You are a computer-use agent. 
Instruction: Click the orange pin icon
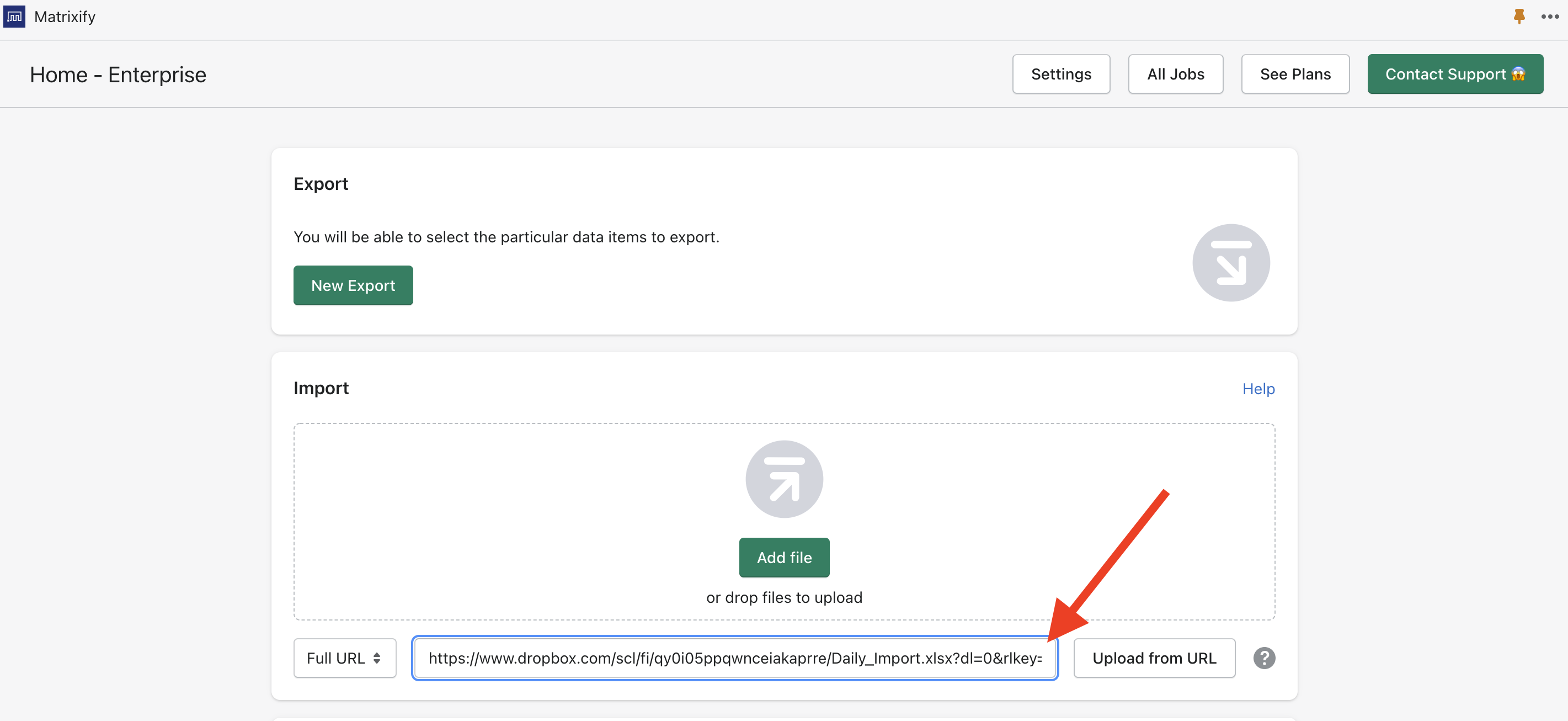[x=1519, y=17]
